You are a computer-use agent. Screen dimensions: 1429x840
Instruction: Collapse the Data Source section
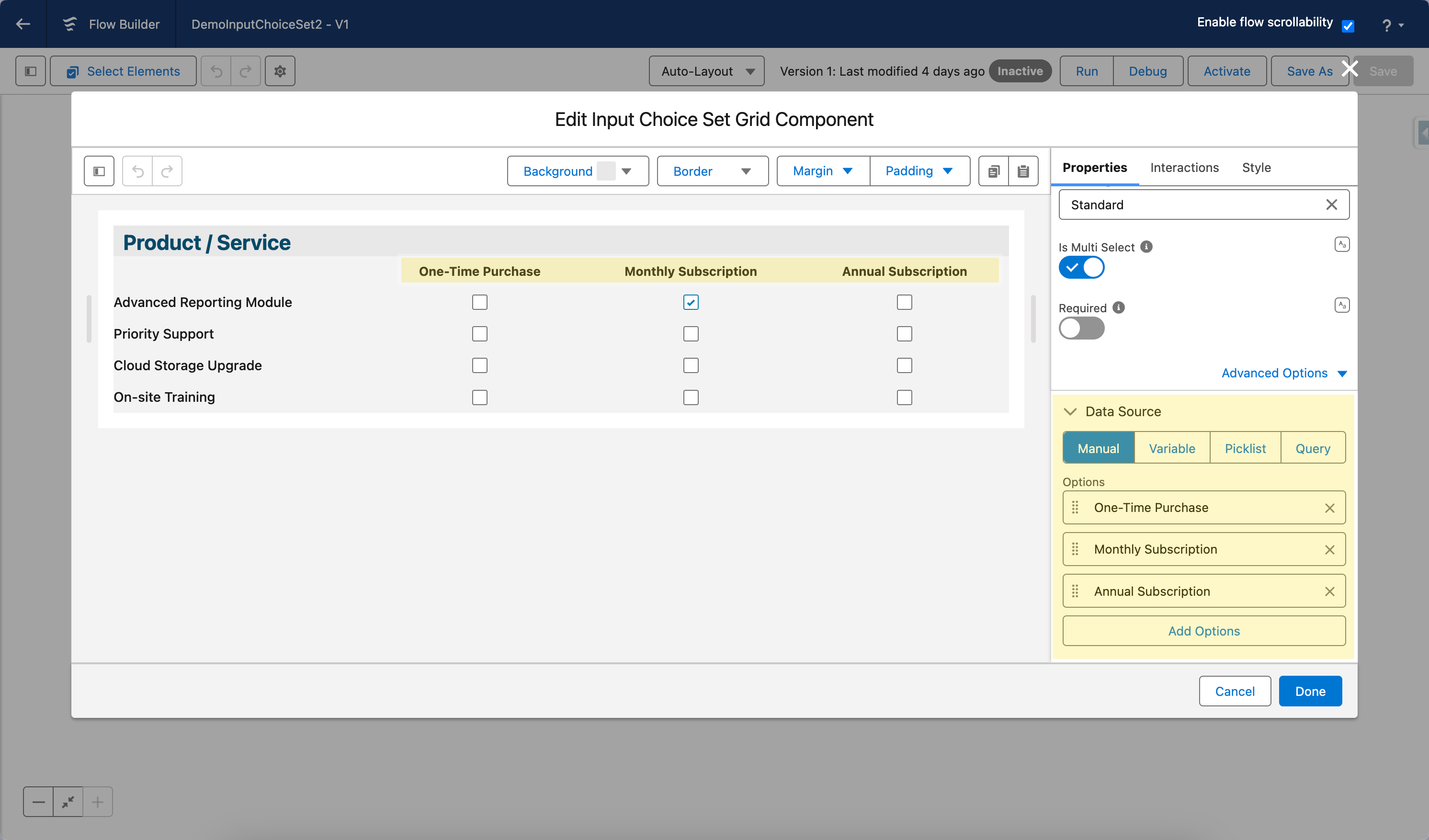click(1070, 412)
